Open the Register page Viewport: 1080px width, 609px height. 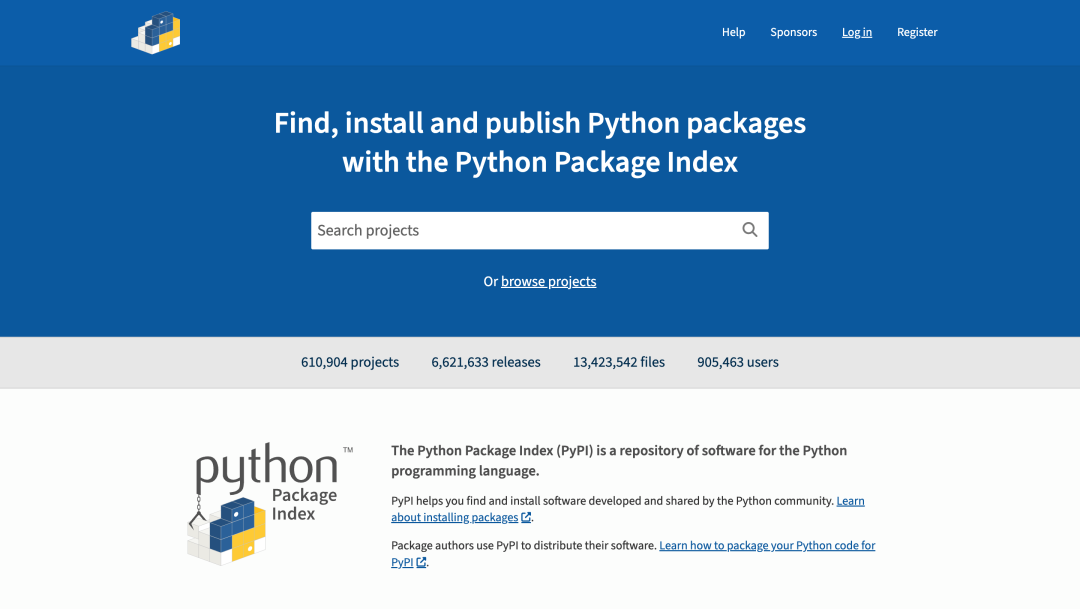(x=917, y=32)
